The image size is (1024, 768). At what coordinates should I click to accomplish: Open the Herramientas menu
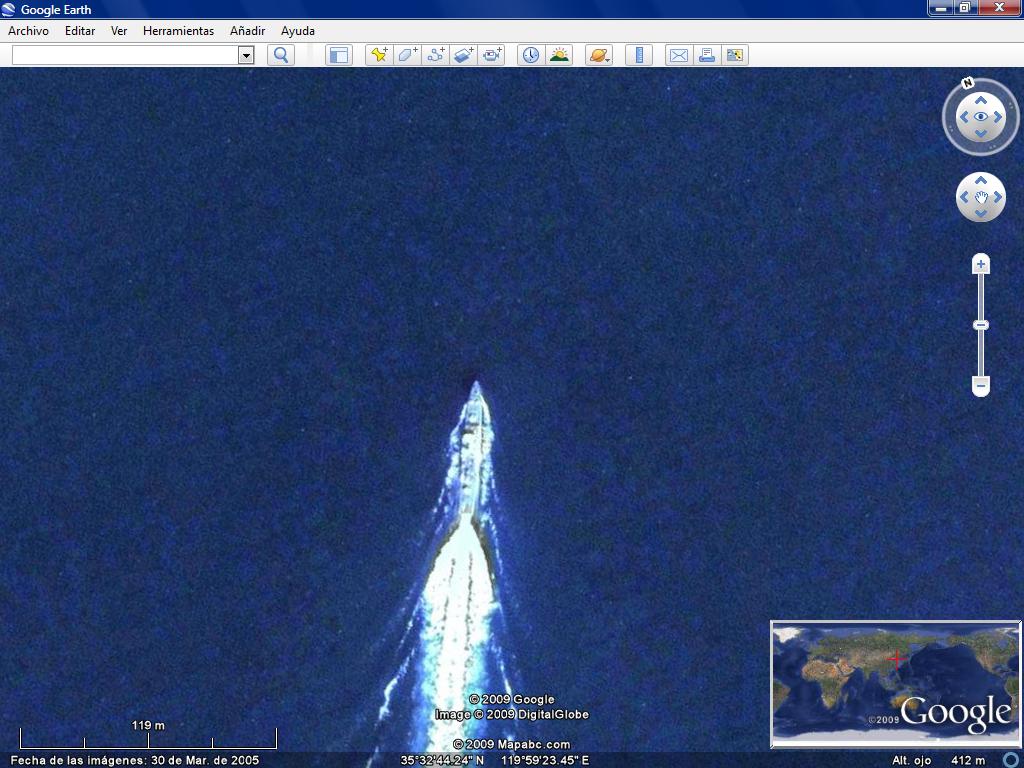pyautogui.click(x=178, y=31)
